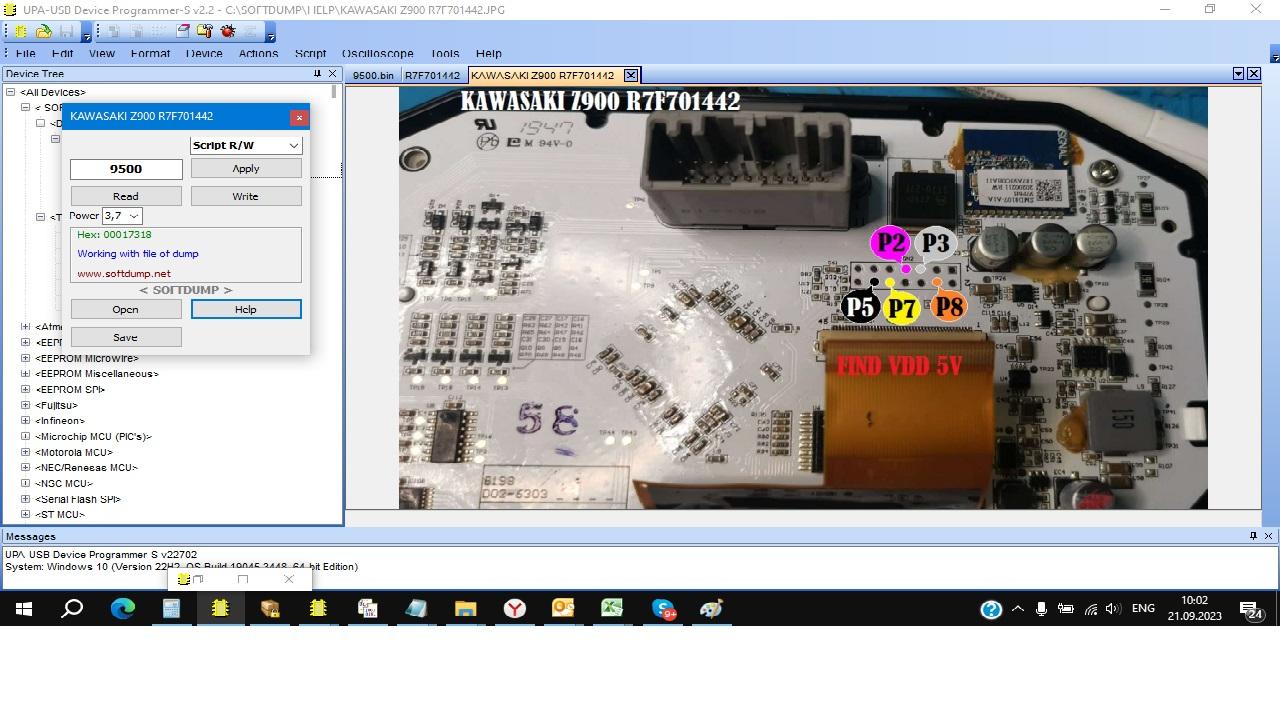Click the greyed-out copy toolbar icon
The width and height of the screenshot is (1280, 720).
[114, 32]
